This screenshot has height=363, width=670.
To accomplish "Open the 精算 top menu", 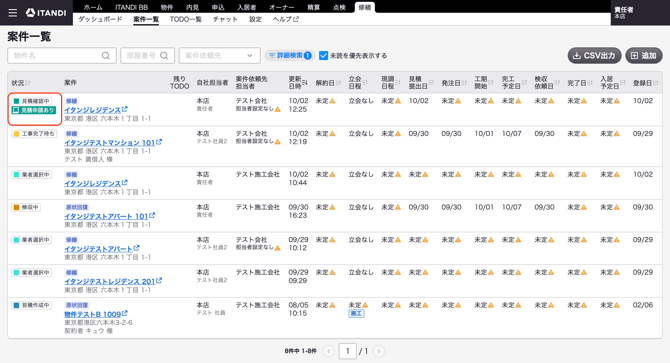I will (x=314, y=7).
